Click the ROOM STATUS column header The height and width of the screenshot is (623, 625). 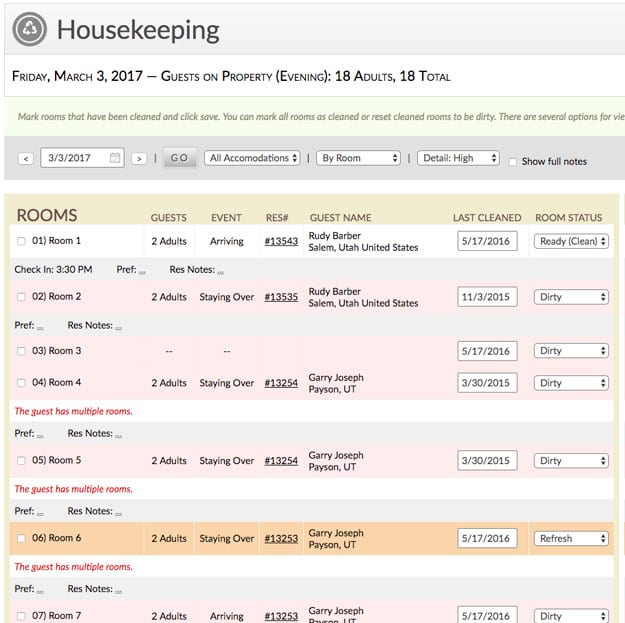[x=568, y=218]
